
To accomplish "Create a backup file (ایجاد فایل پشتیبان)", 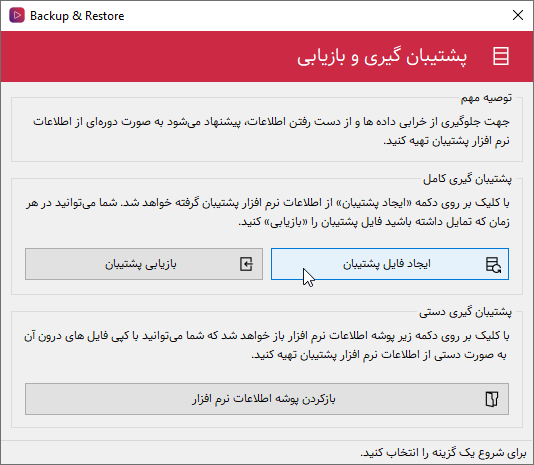I will click(x=390, y=264).
